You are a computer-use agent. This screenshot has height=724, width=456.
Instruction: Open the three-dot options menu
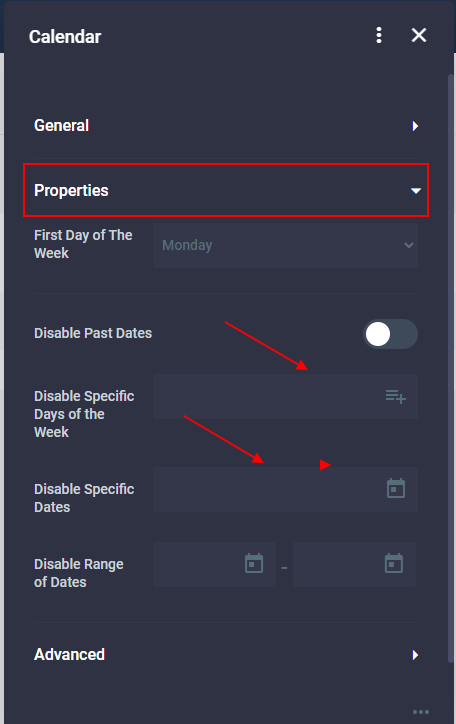click(x=378, y=35)
